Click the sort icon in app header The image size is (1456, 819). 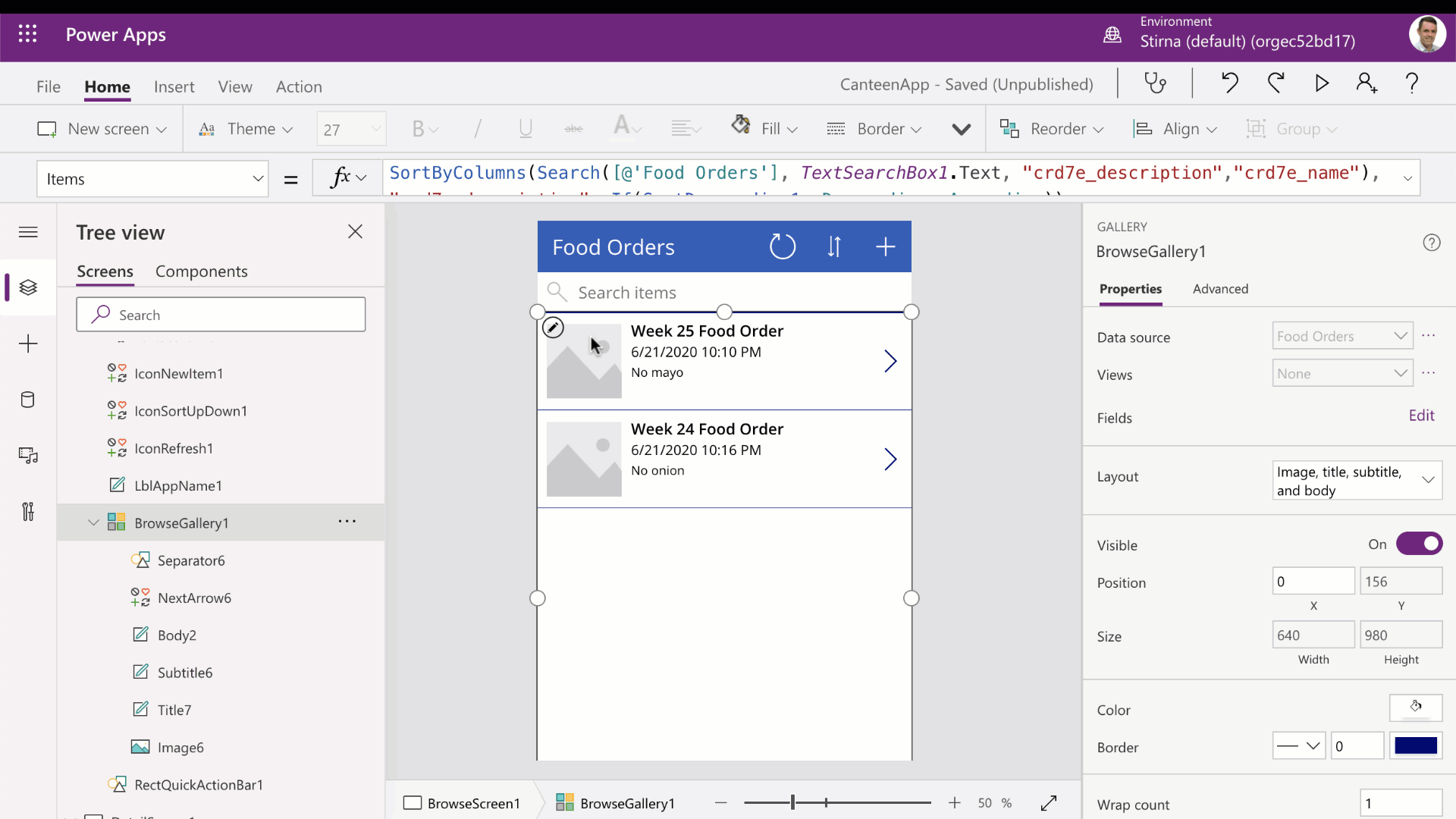[x=834, y=246]
